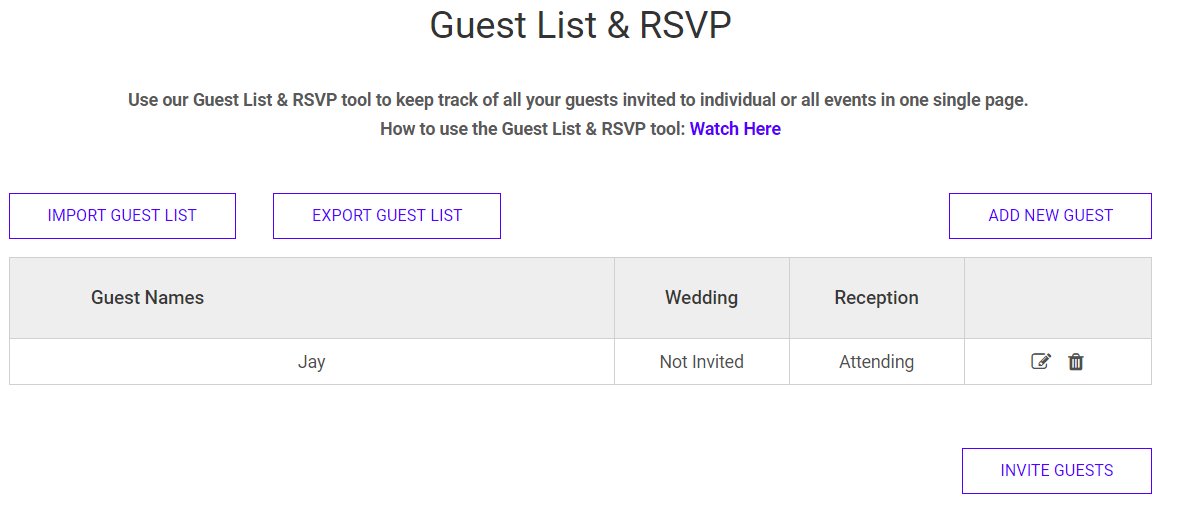
Task: Click 'RSVP' in the page heading
Action: [x=685, y=26]
